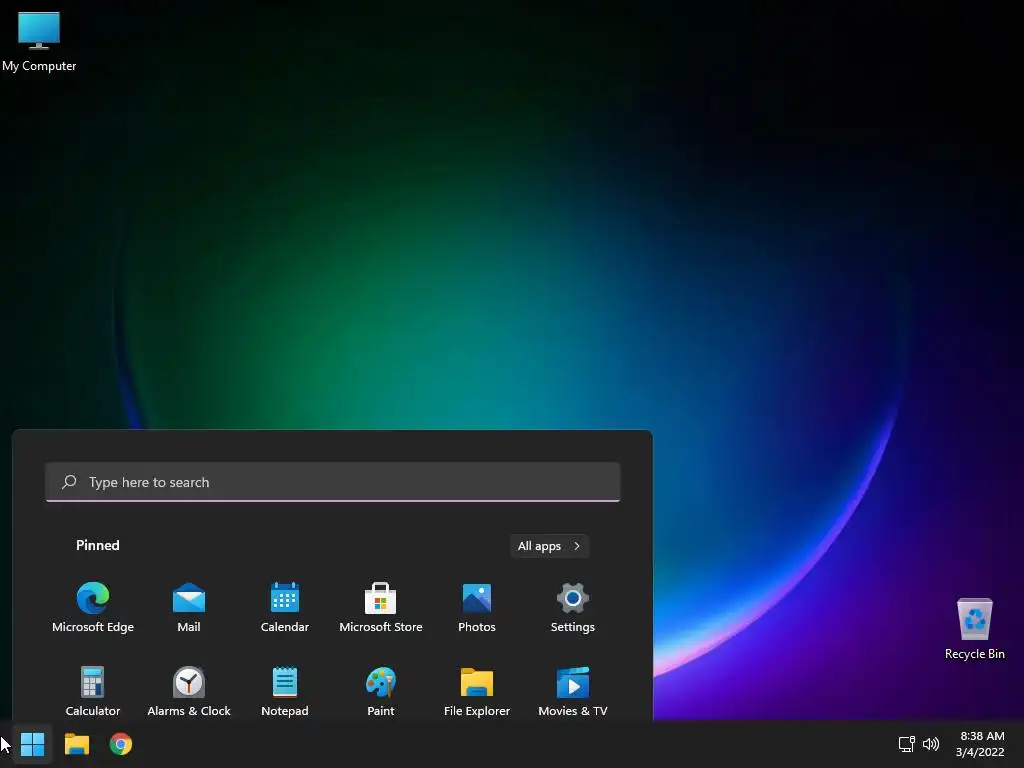The image size is (1024, 768).
Task: Focus the Type here to search box
Action: pos(332,482)
